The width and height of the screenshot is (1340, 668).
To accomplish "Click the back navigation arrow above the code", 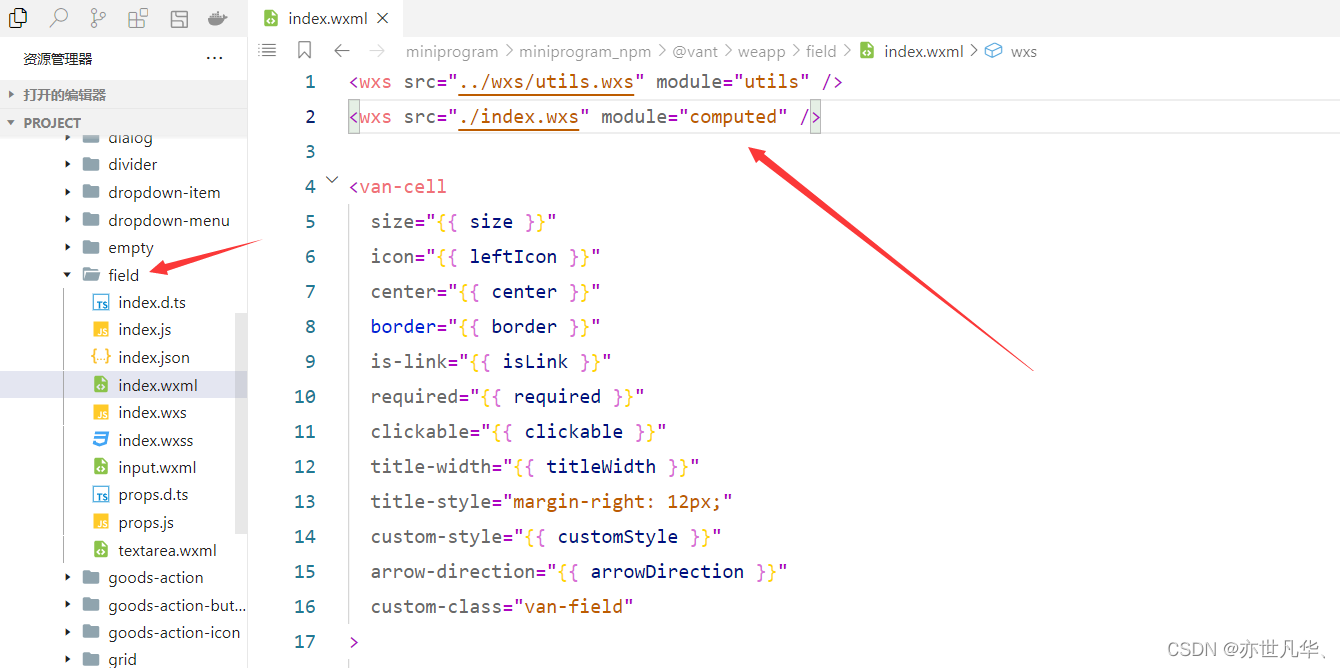I will pyautogui.click(x=342, y=50).
